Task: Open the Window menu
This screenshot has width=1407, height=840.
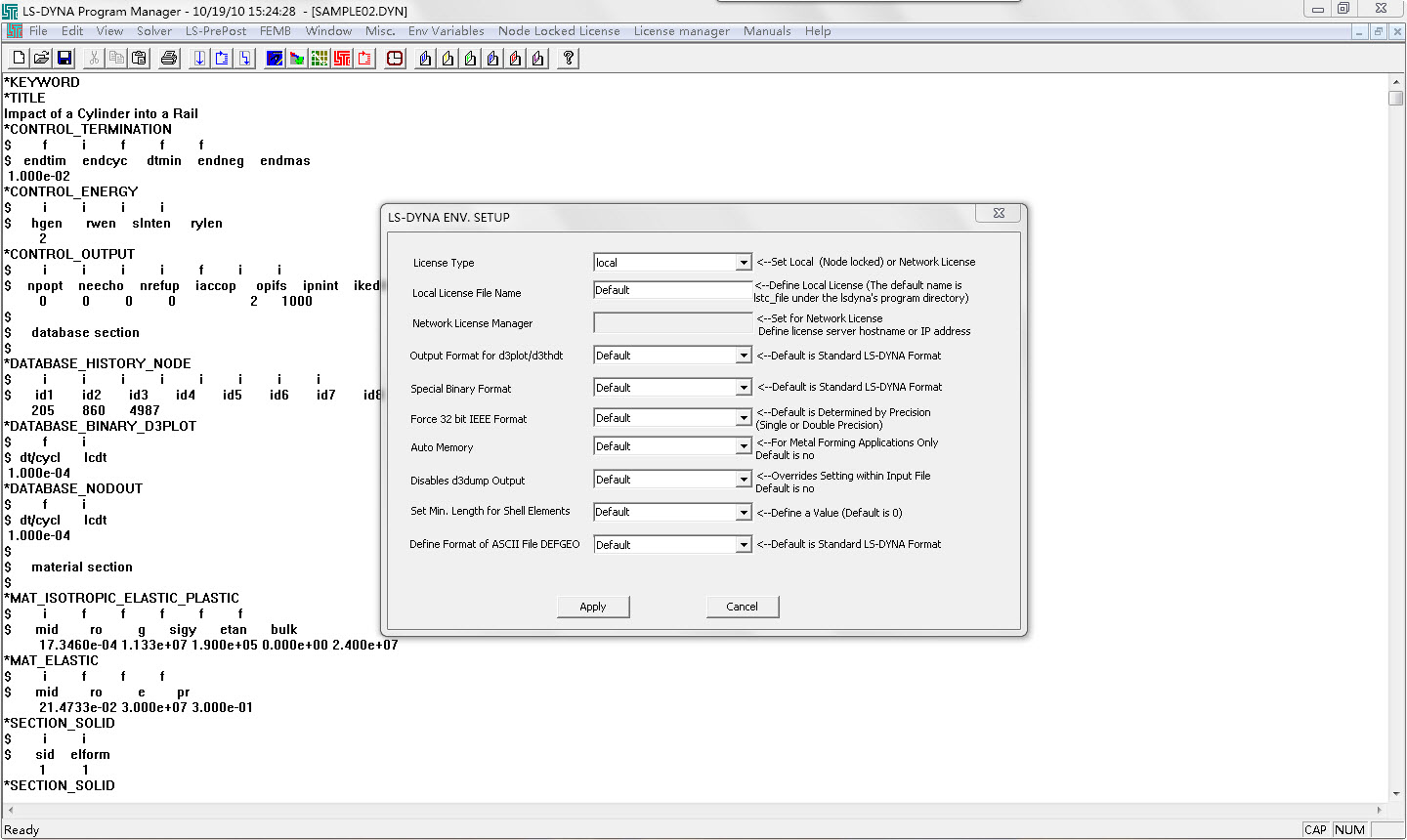Action: tap(328, 31)
